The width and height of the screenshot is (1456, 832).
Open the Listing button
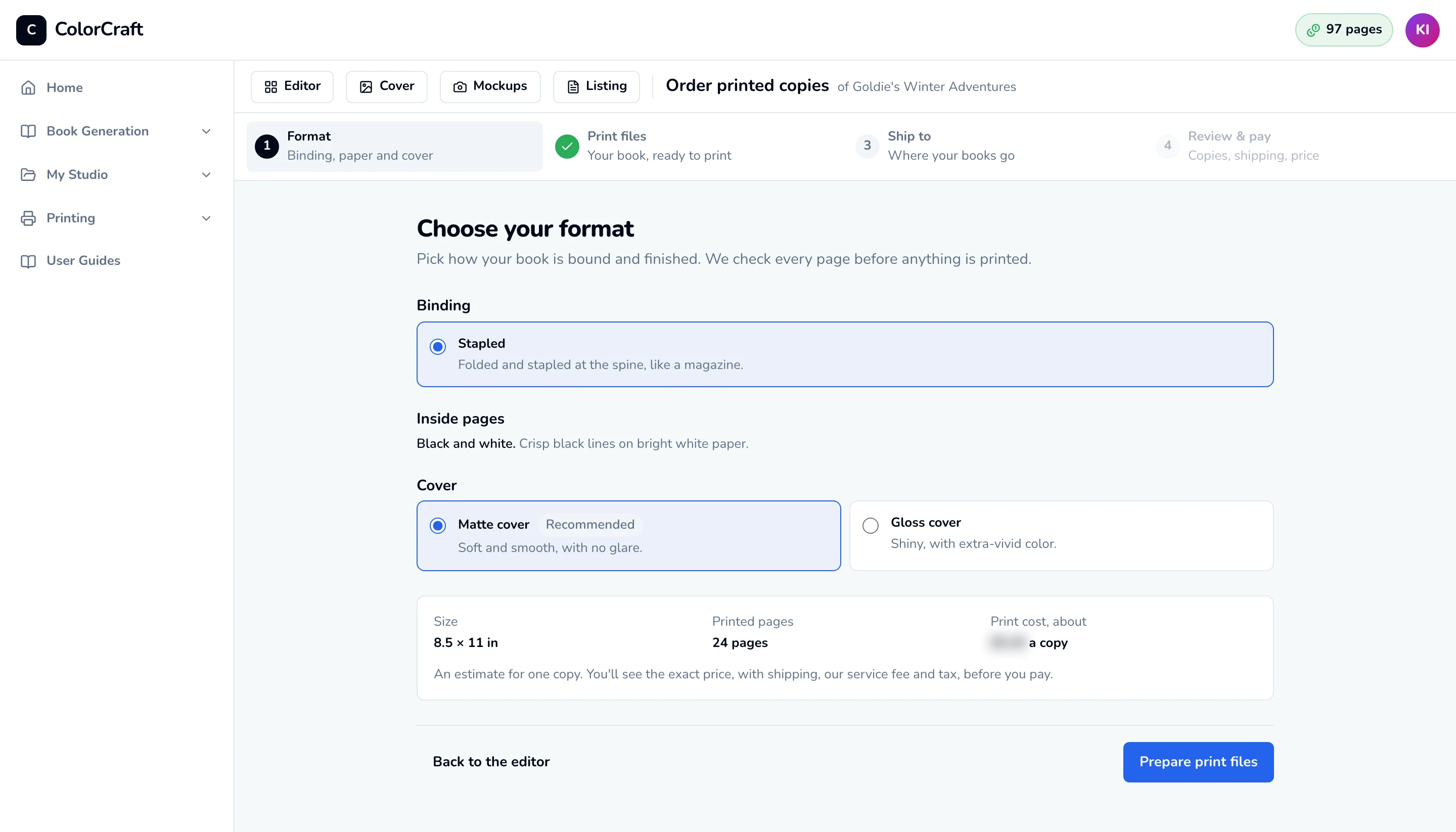click(x=596, y=86)
